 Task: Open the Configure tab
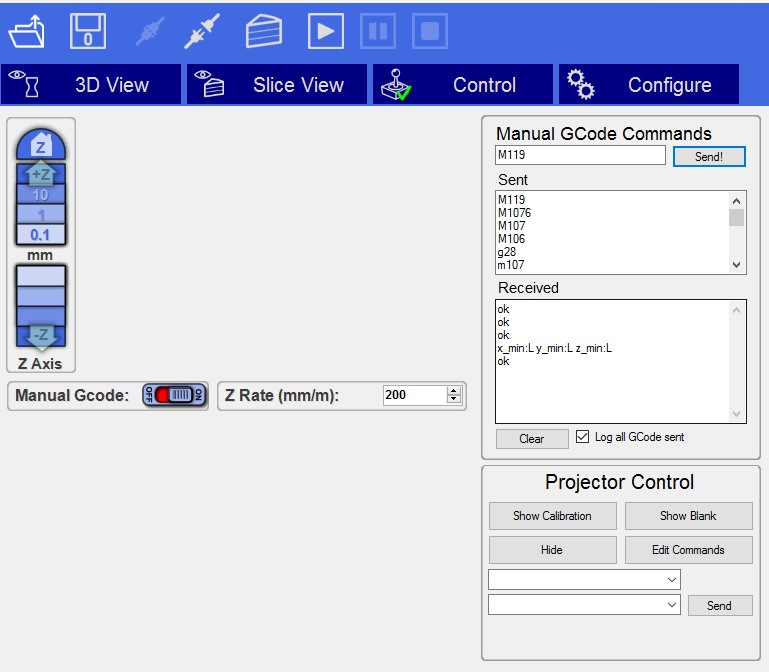pyautogui.click(x=648, y=85)
